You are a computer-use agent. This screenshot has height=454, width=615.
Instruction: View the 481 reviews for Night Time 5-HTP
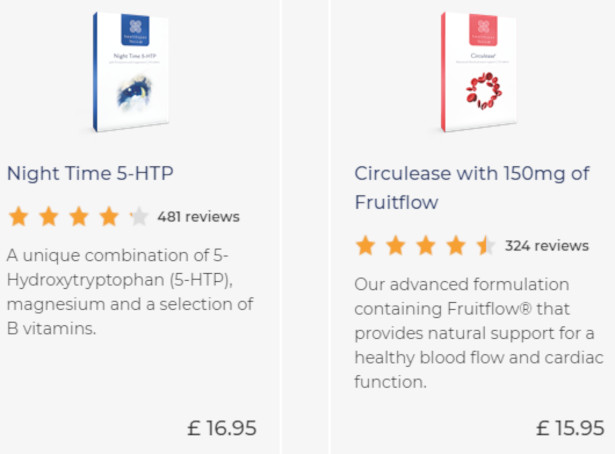coord(198,216)
